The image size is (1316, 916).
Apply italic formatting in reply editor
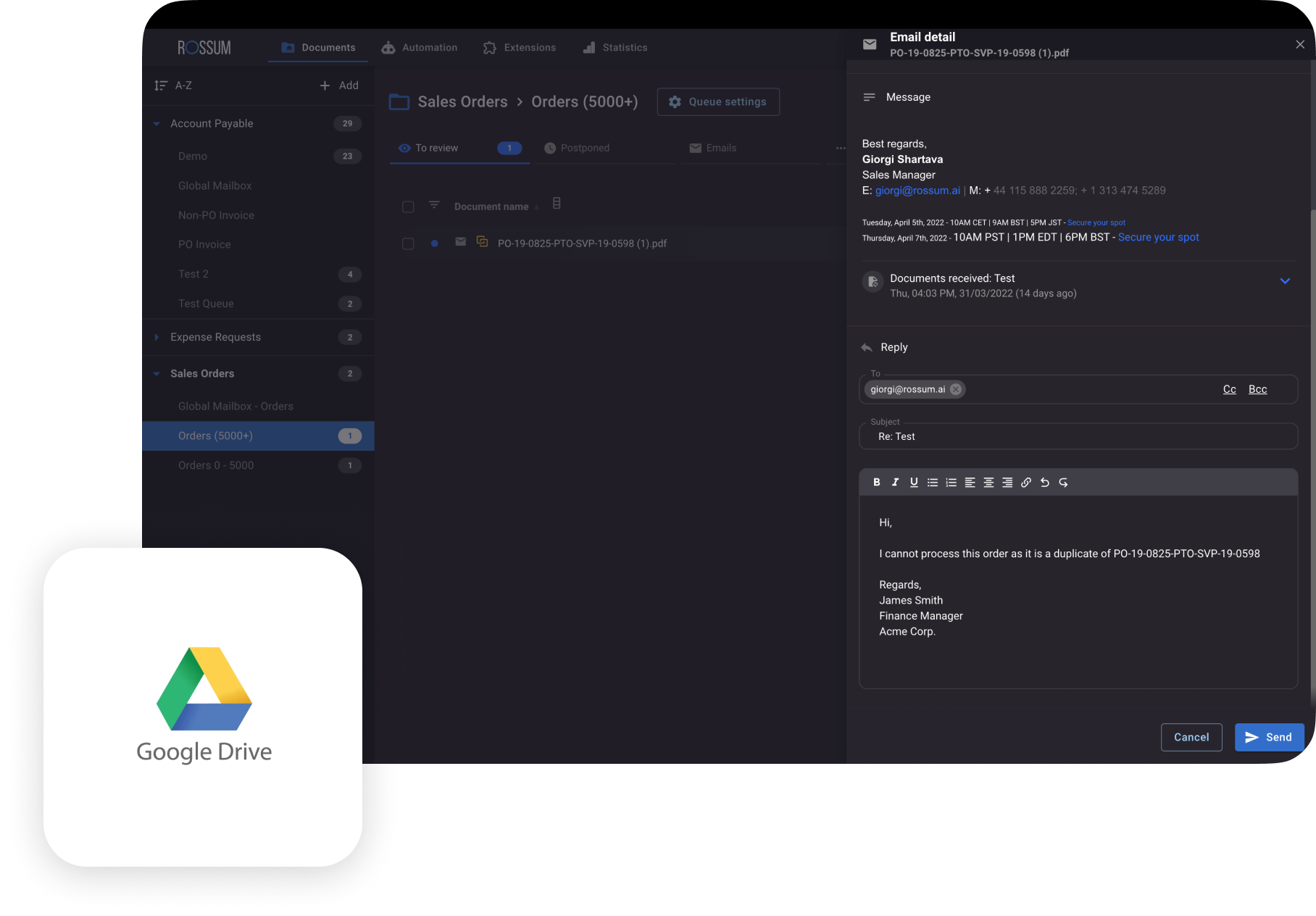(x=895, y=483)
